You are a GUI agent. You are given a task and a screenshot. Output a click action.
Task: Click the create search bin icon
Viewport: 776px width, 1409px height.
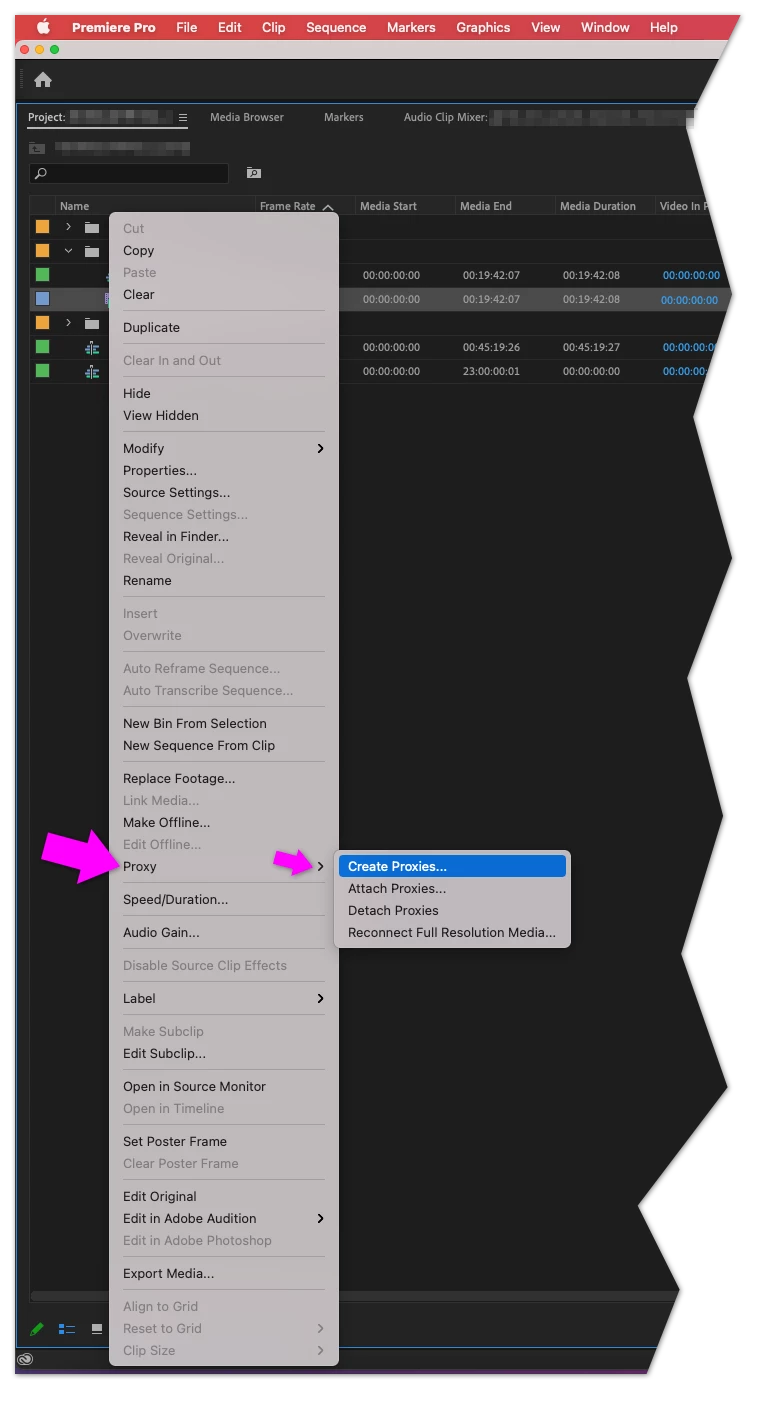click(x=254, y=173)
